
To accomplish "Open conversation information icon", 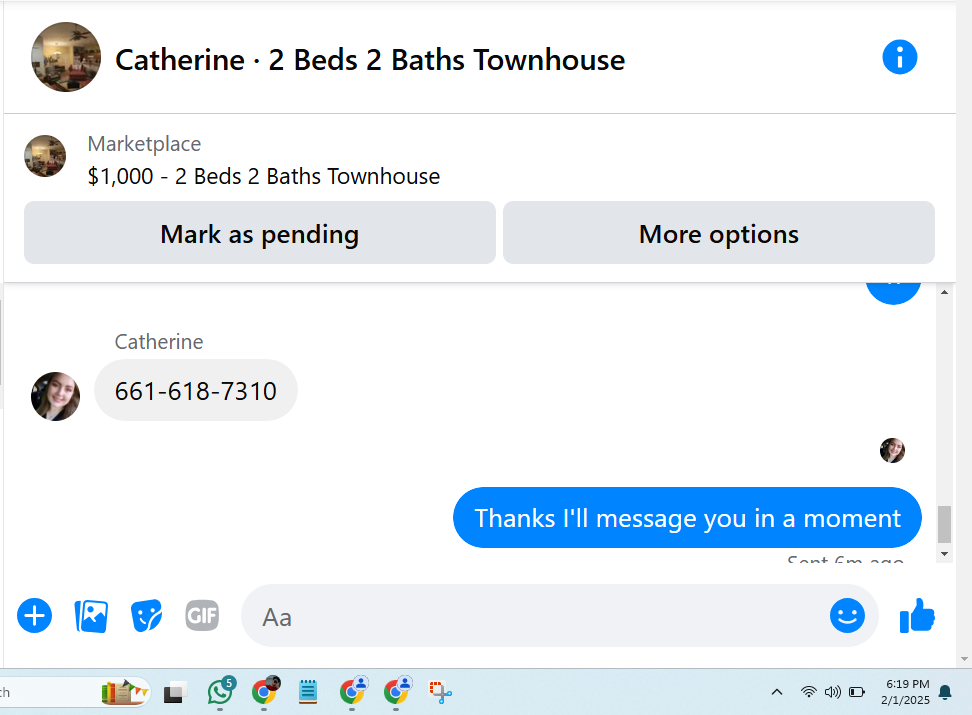I will click(899, 58).
